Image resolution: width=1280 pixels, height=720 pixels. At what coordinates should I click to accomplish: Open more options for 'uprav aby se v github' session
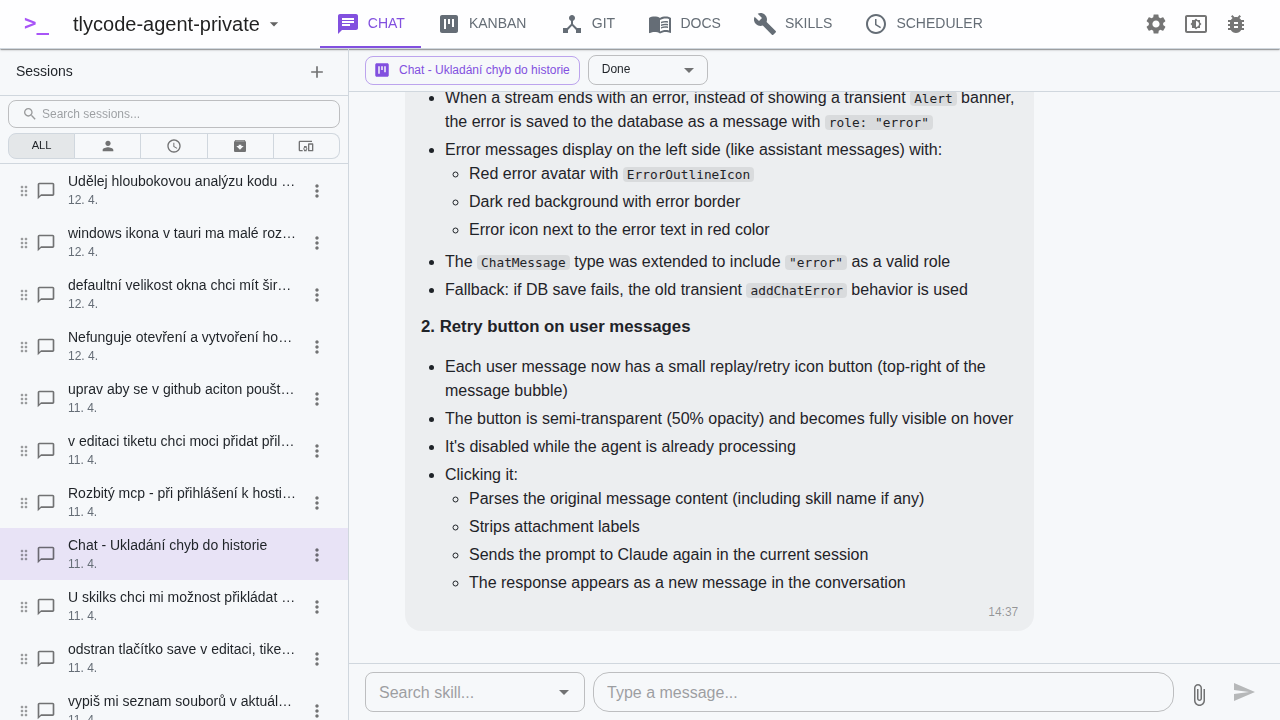pyautogui.click(x=317, y=399)
